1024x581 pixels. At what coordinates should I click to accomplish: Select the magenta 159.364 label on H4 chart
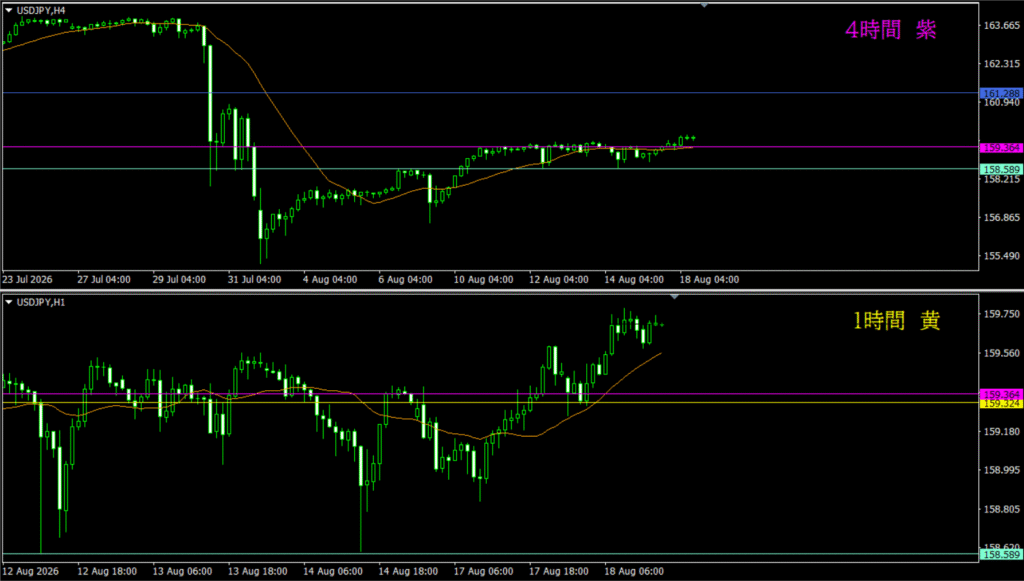(1001, 148)
